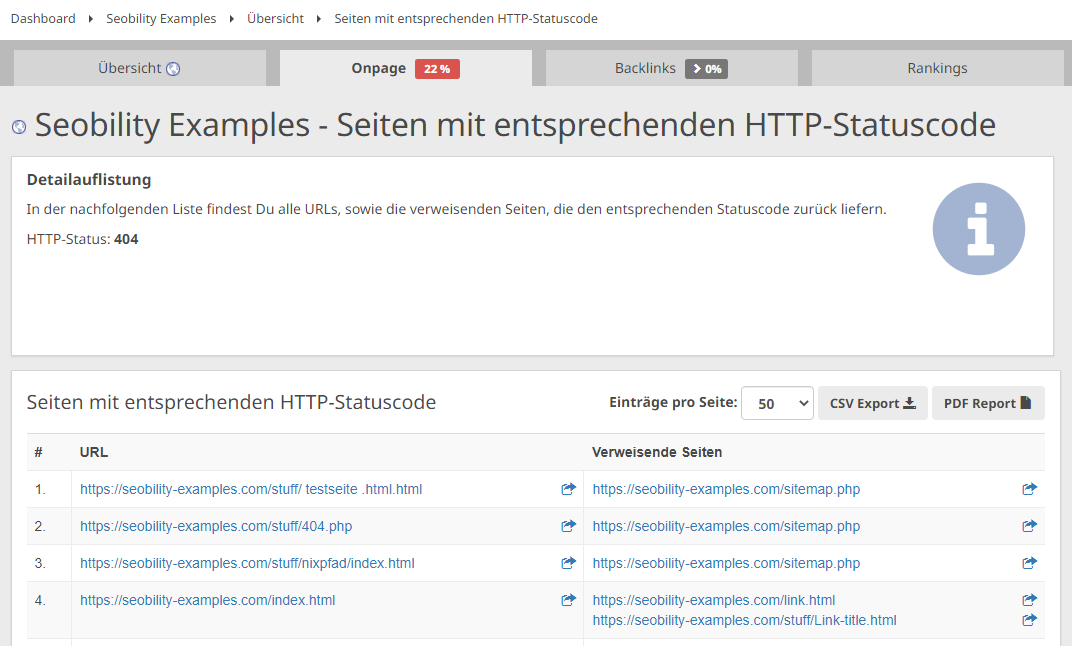Switch to the Backlinks tab
This screenshot has width=1072, height=646.
[x=671, y=68]
